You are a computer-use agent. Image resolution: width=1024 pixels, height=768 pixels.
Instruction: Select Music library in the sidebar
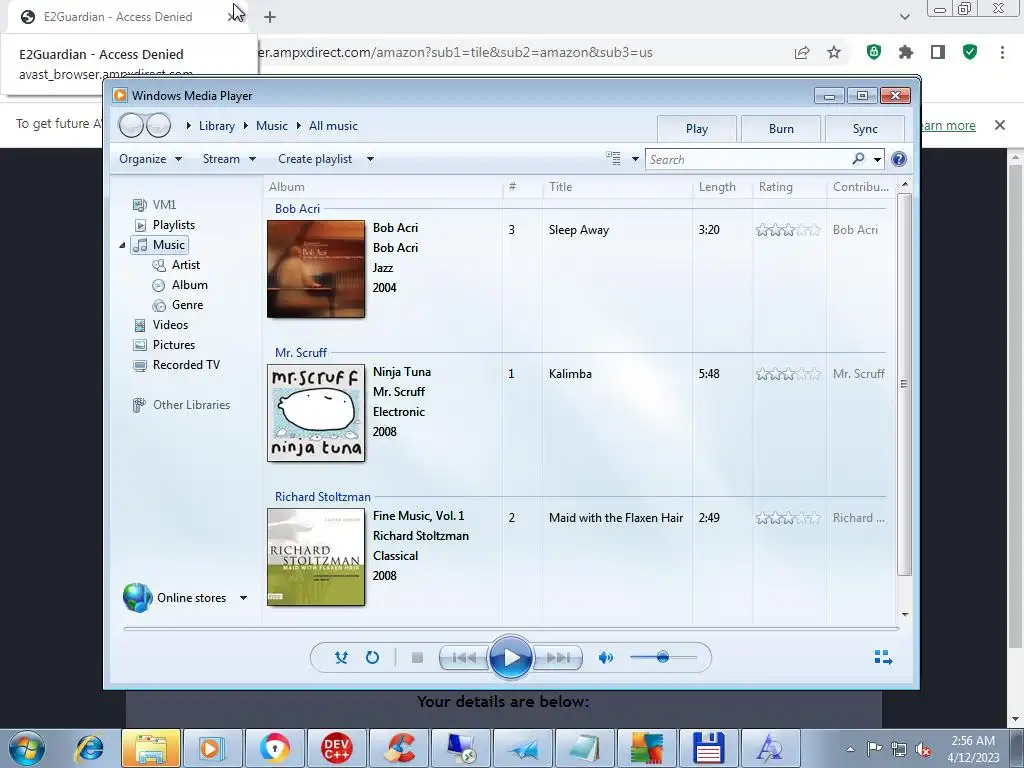(x=159, y=245)
